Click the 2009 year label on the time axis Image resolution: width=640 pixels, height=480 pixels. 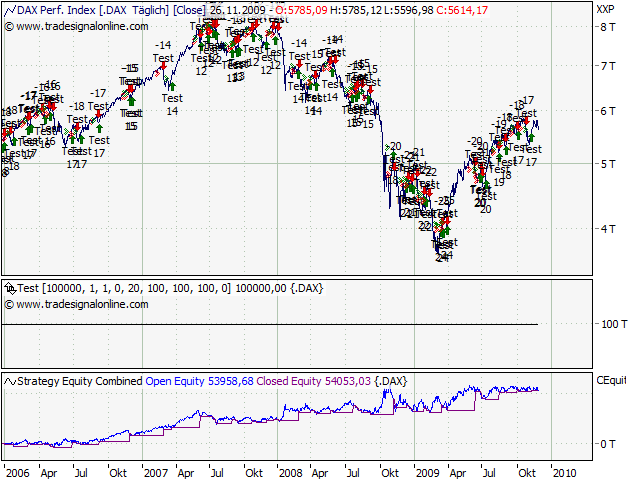[x=428, y=473]
